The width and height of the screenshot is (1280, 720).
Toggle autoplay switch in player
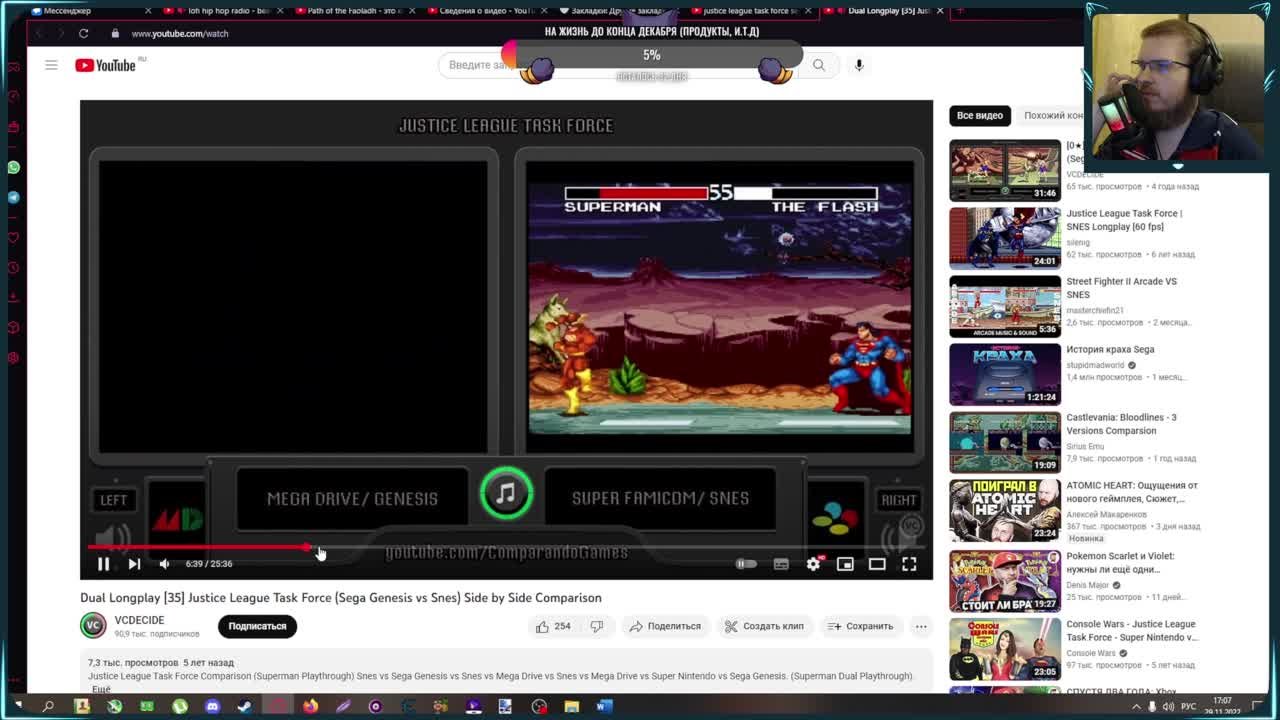746,564
